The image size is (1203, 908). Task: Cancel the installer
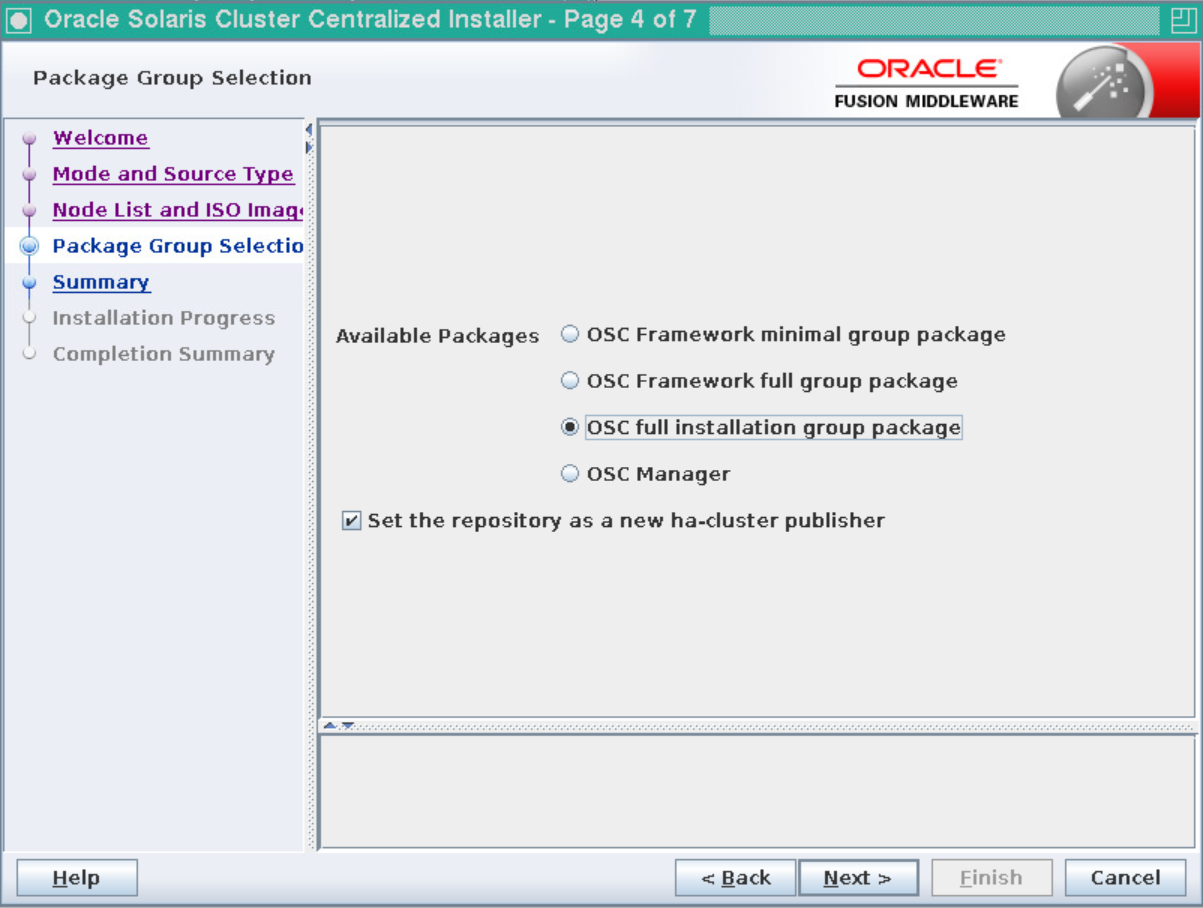[1125, 878]
